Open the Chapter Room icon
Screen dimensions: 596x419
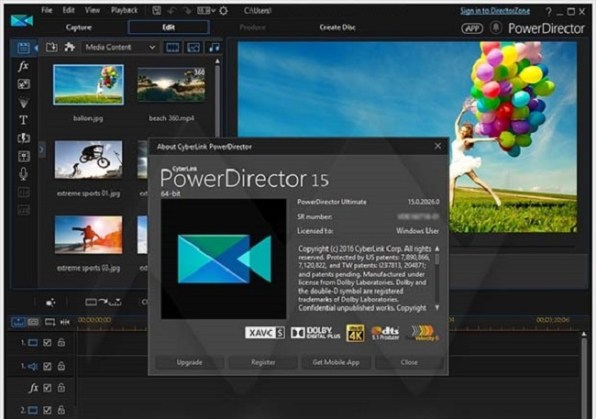[x=24, y=192]
